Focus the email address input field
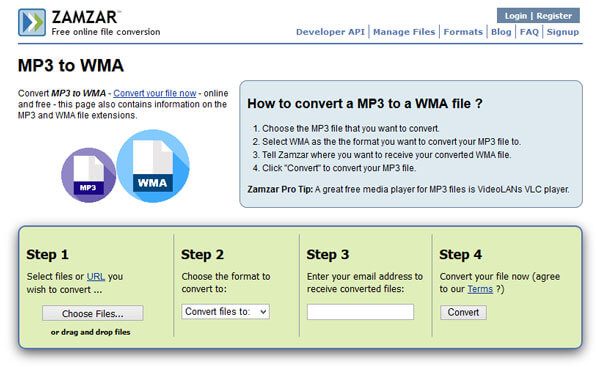Viewport: 600px width, 368px height. pyautogui.click(x=360, y=312)
